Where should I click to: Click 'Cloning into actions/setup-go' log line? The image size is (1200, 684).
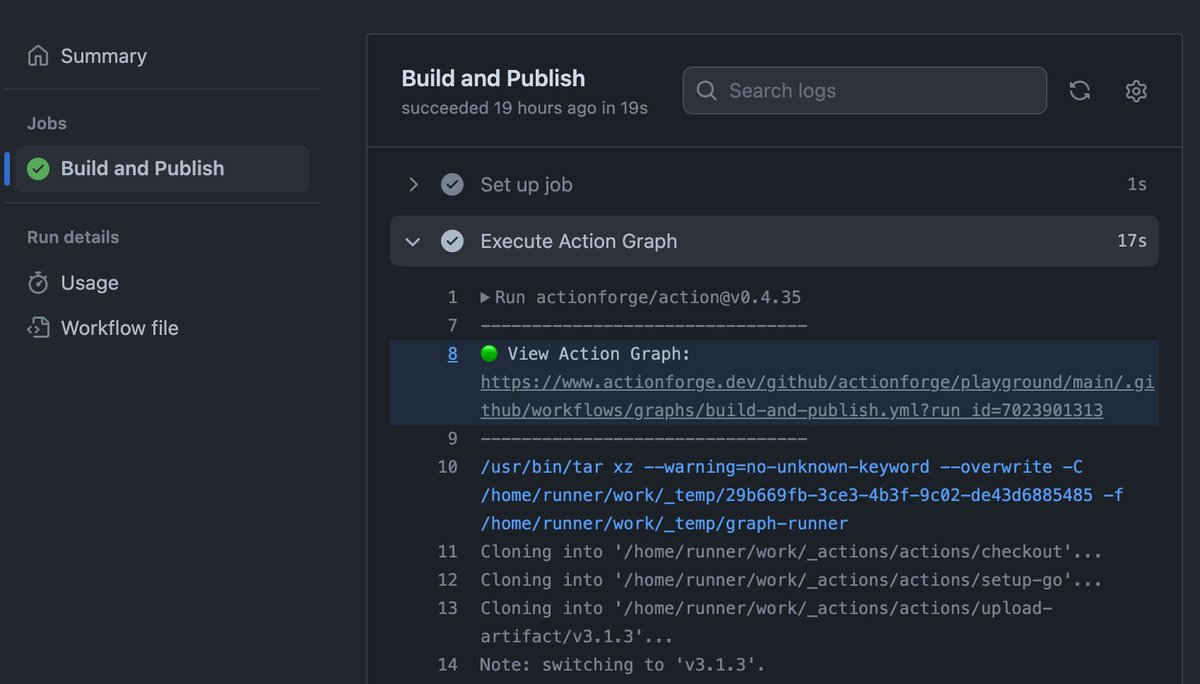[x=791, y=580]
